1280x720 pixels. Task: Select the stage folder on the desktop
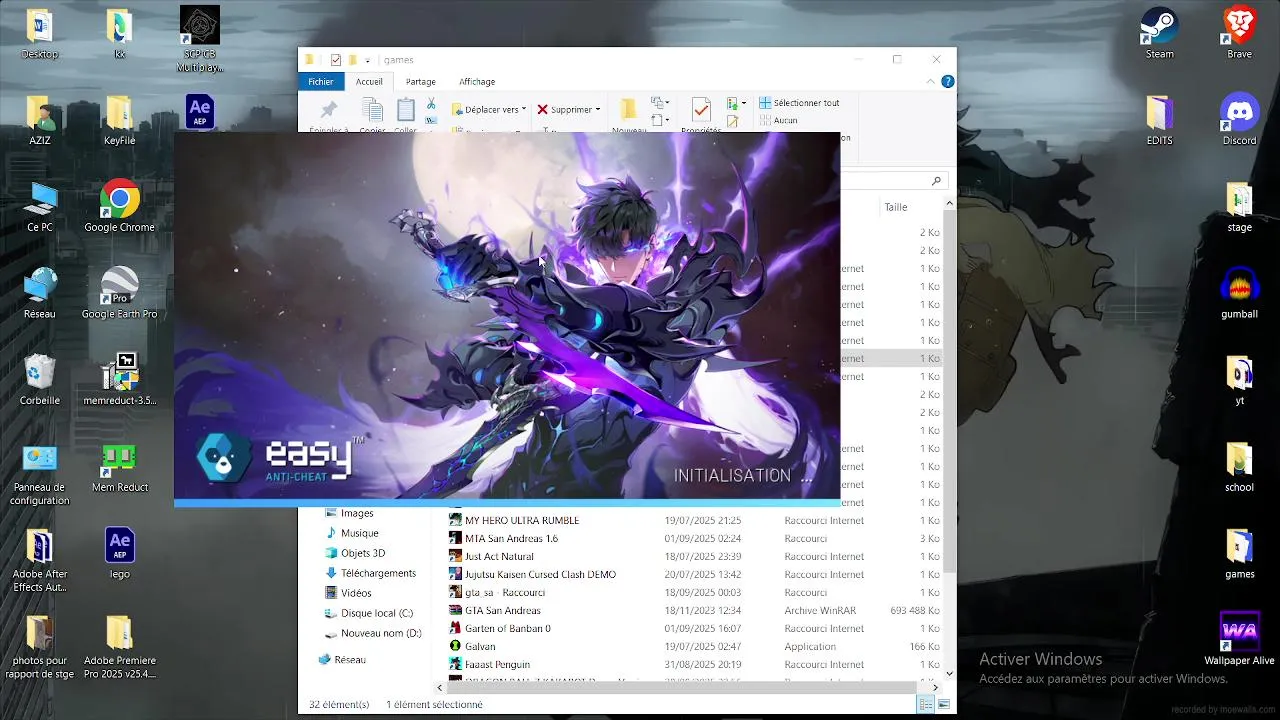point(1240,207)
